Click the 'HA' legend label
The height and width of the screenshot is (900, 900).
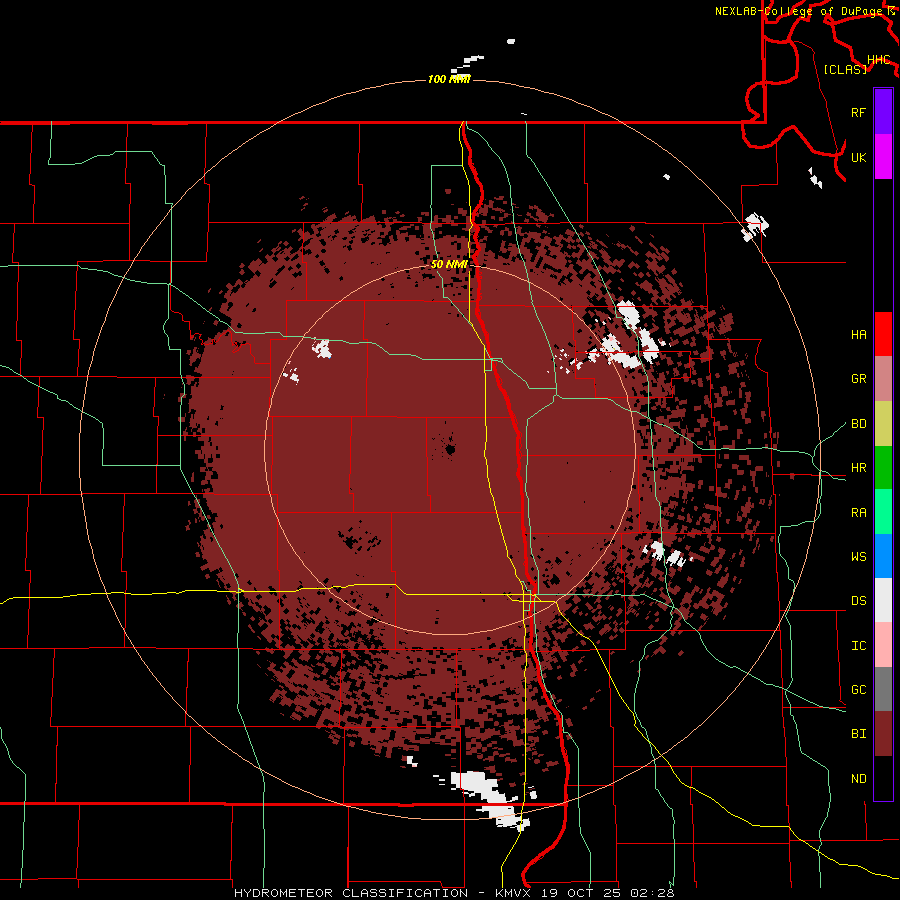point(858,335)
